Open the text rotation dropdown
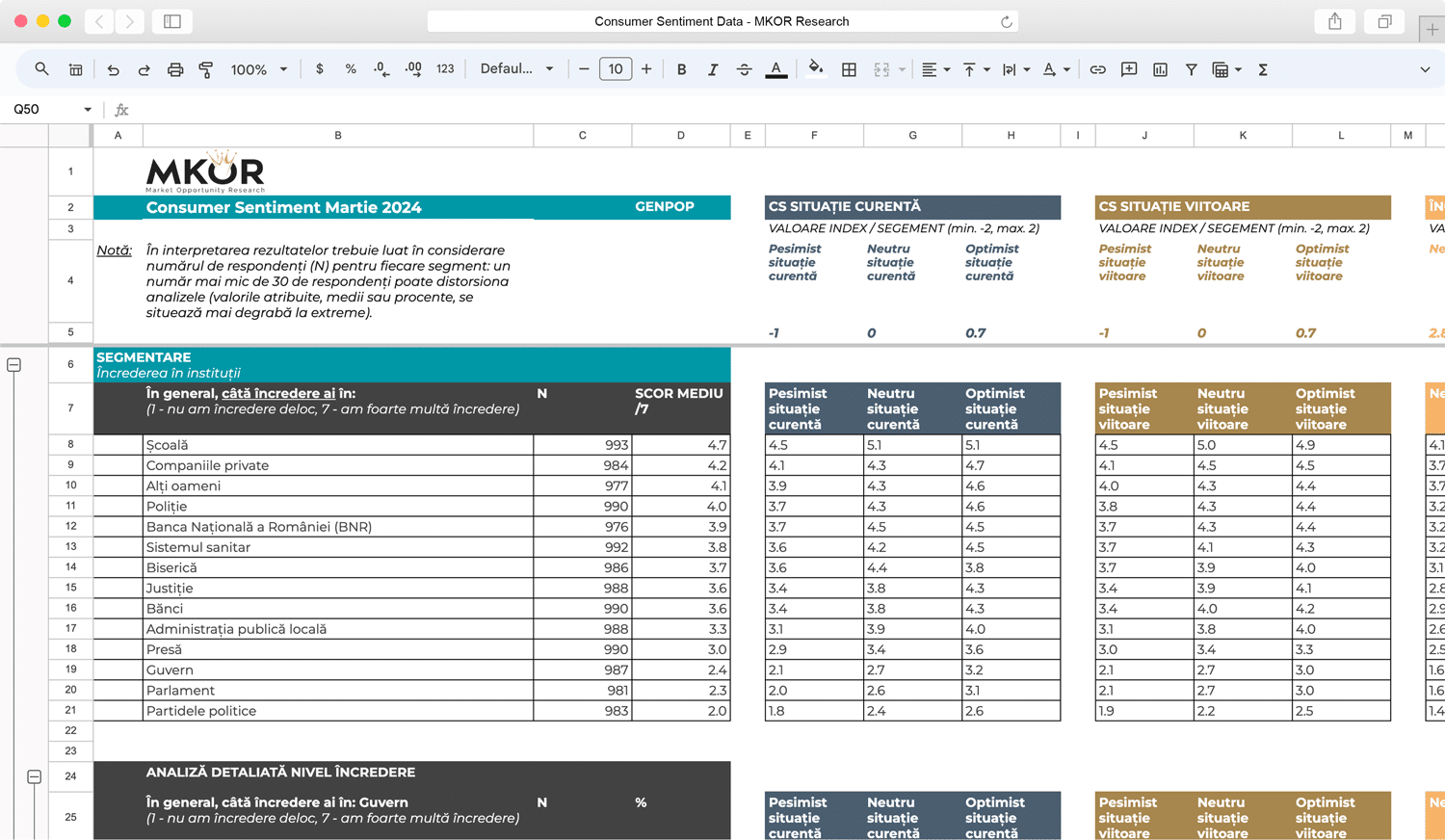 pos(1056,69)
